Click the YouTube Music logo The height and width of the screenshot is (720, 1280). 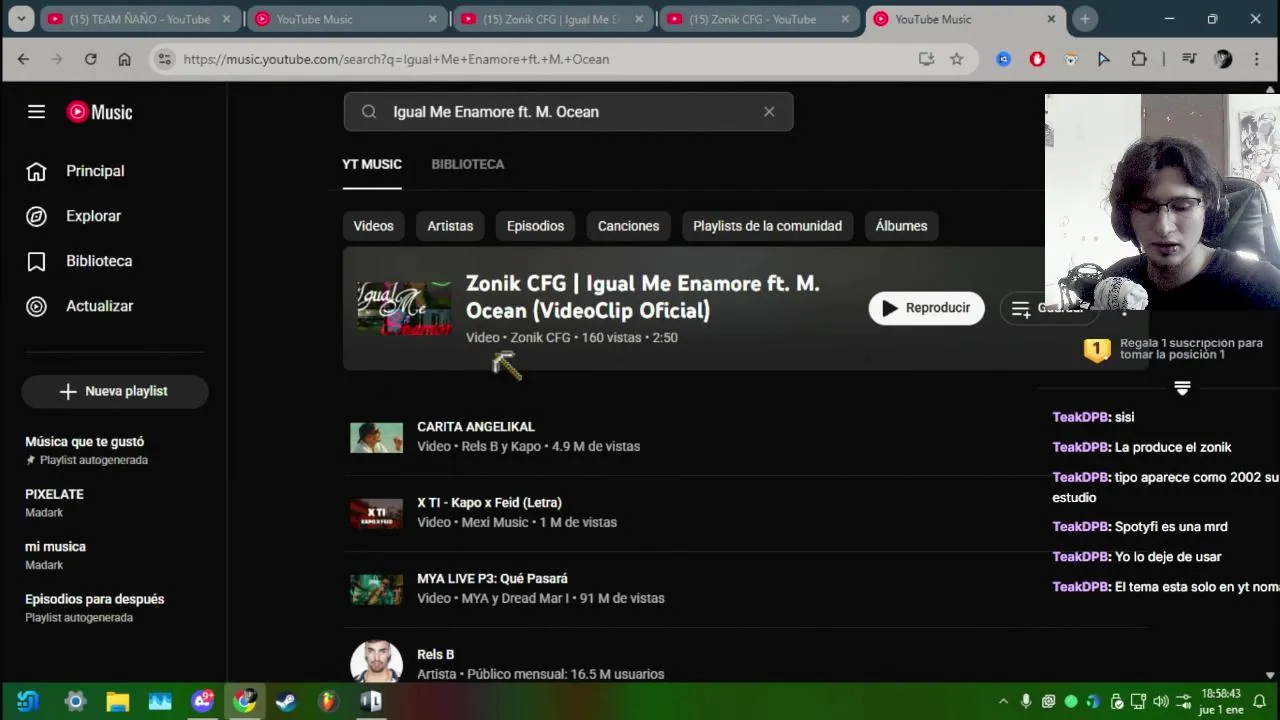[99, 112]
